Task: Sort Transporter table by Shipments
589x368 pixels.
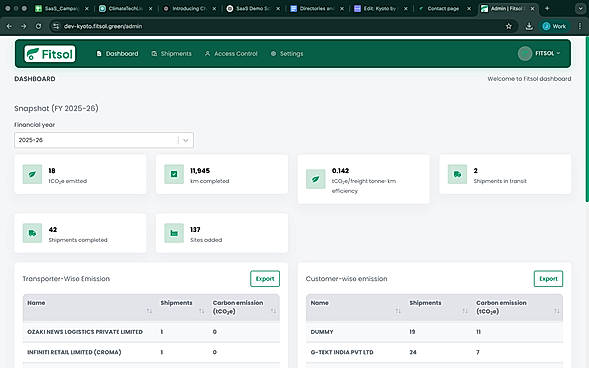Action: [202, 311]
